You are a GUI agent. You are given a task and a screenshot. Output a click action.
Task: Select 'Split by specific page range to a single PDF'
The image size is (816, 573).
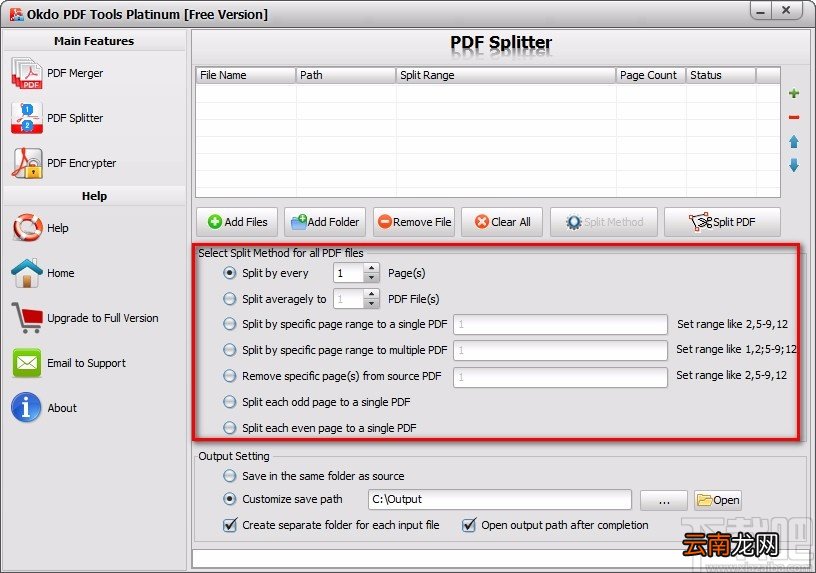tap(230, 324)
